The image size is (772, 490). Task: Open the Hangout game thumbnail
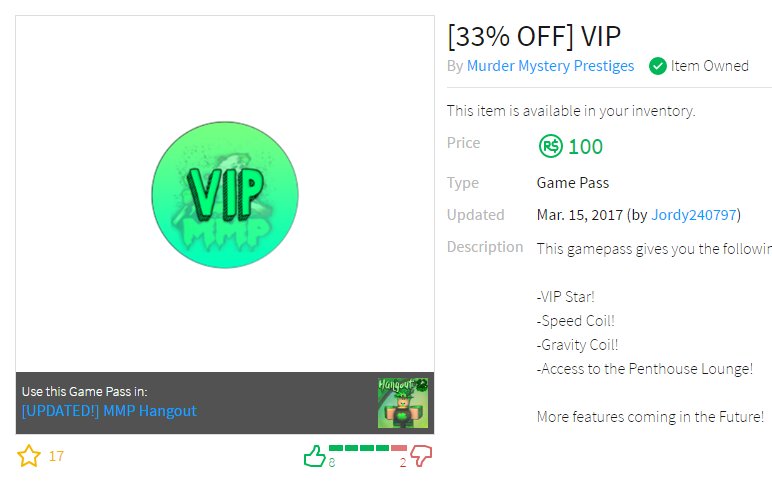tap(403, 403)
